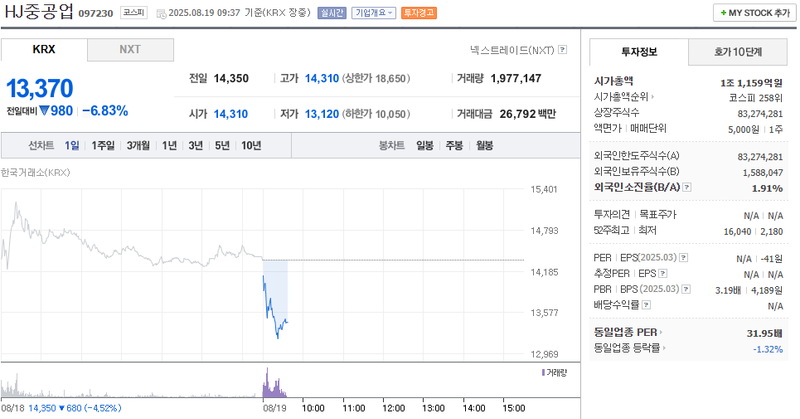Click the 넥스트레이드(NXT) label
The width and height of the screenshot is (800, 419).
512,50
